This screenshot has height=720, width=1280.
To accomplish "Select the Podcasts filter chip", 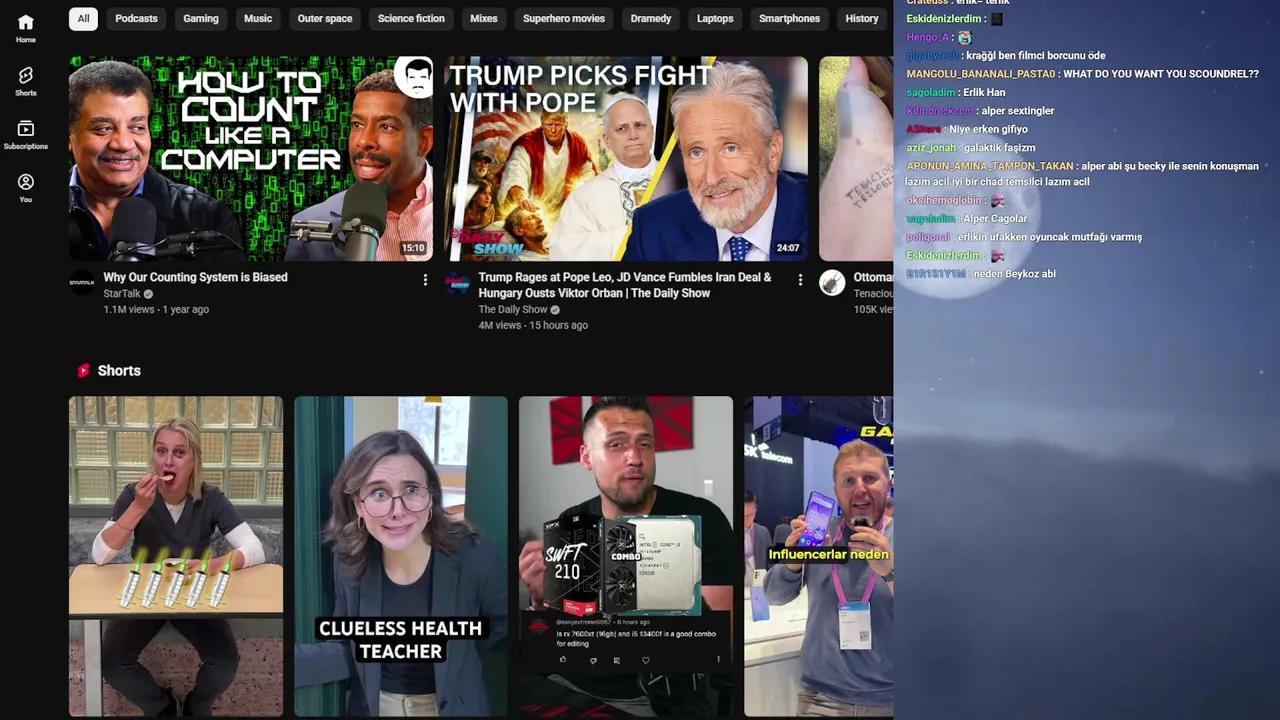I will [136, 18].
